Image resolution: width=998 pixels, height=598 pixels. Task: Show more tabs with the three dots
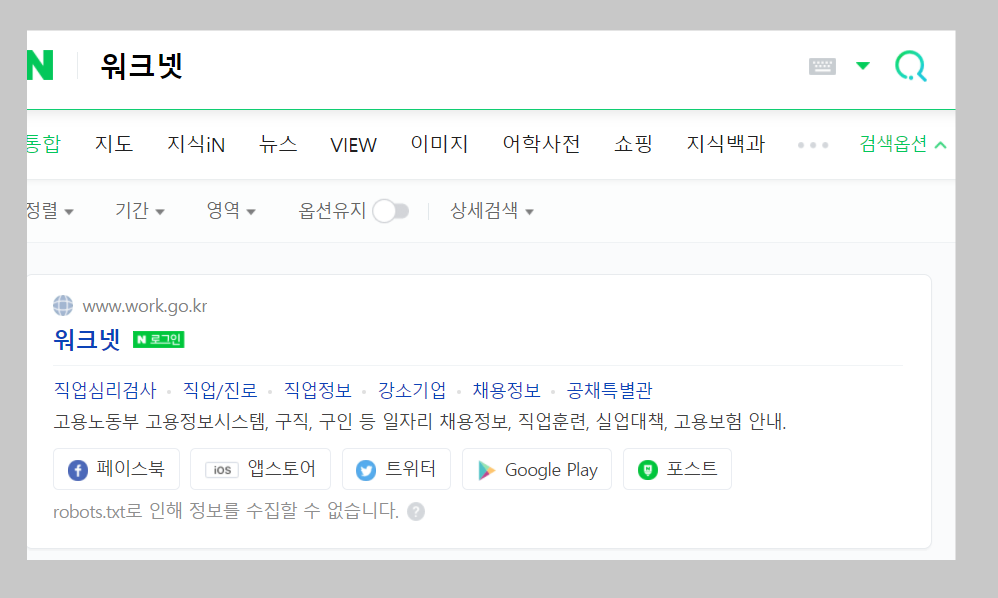(x=813, y=145)
